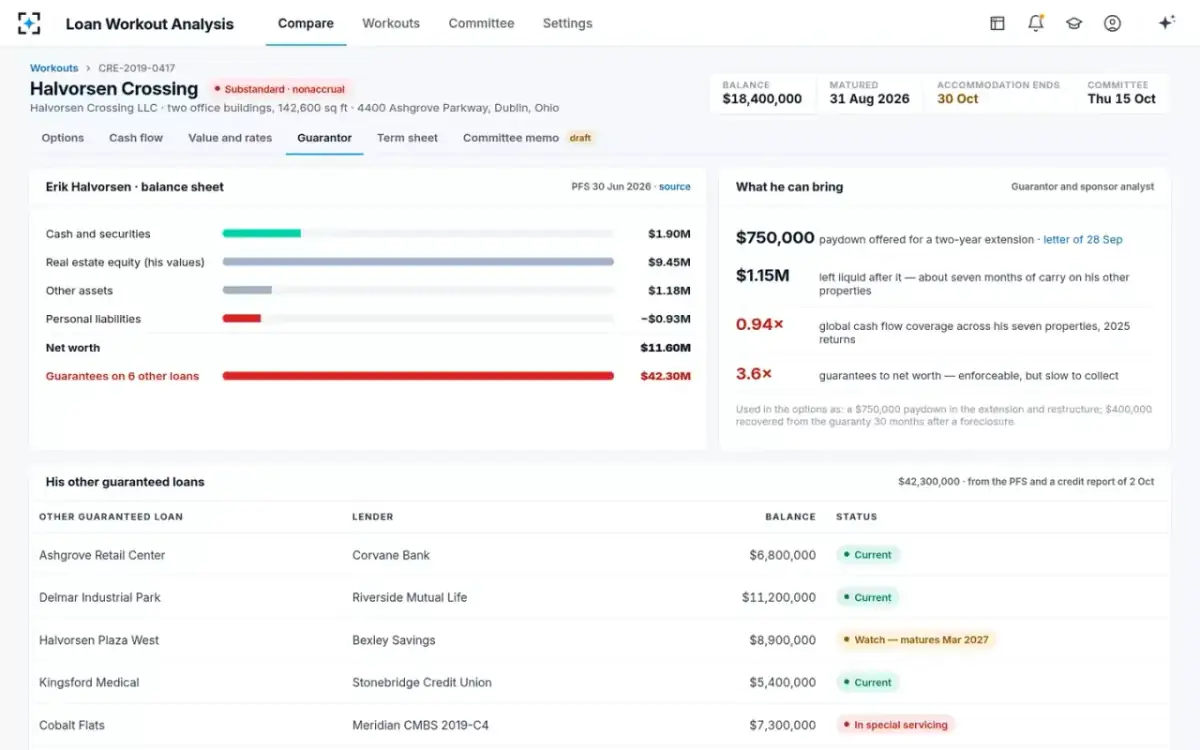Launch the sparkle AI assistant icon

pyautogui.click(x=1166, y=23)
